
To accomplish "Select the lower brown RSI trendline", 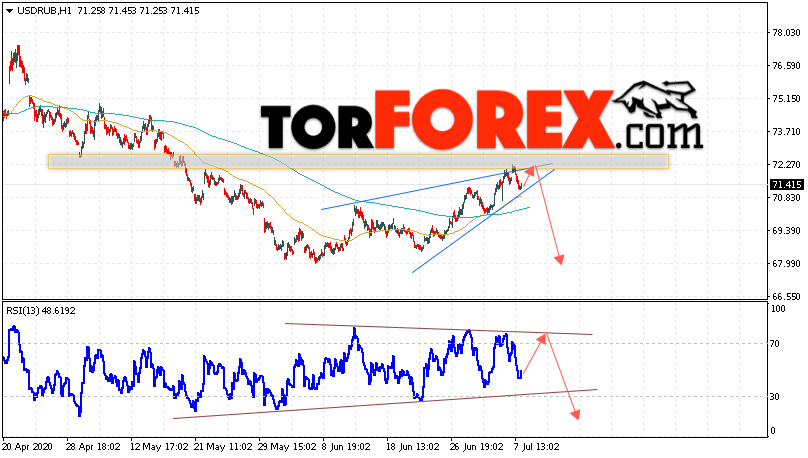I will coord(385,404).
